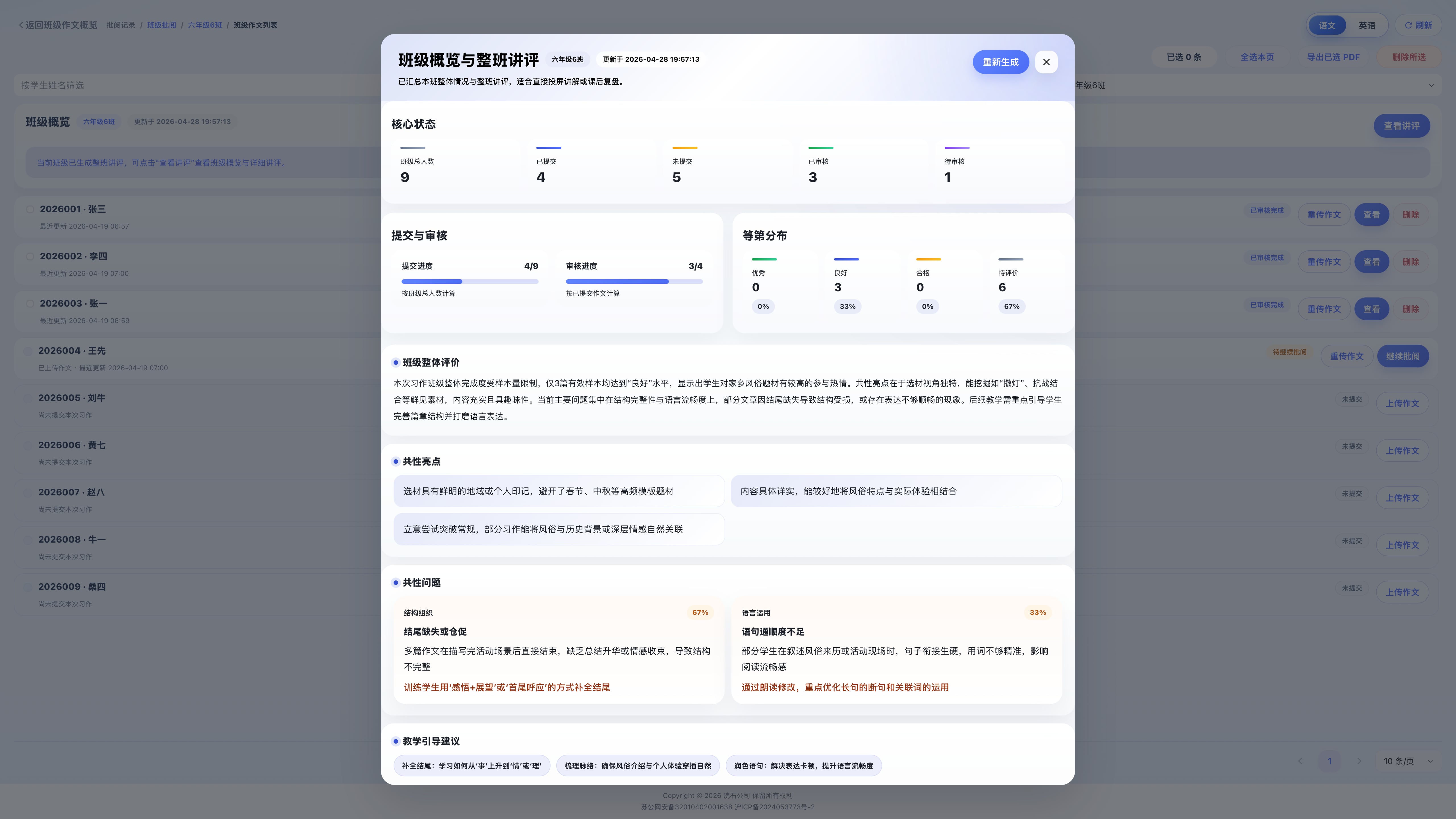Screen dimensions: 1456x819
Task: Tick checkbox for 2026009 · 桑四
Action: pos(27,587)
